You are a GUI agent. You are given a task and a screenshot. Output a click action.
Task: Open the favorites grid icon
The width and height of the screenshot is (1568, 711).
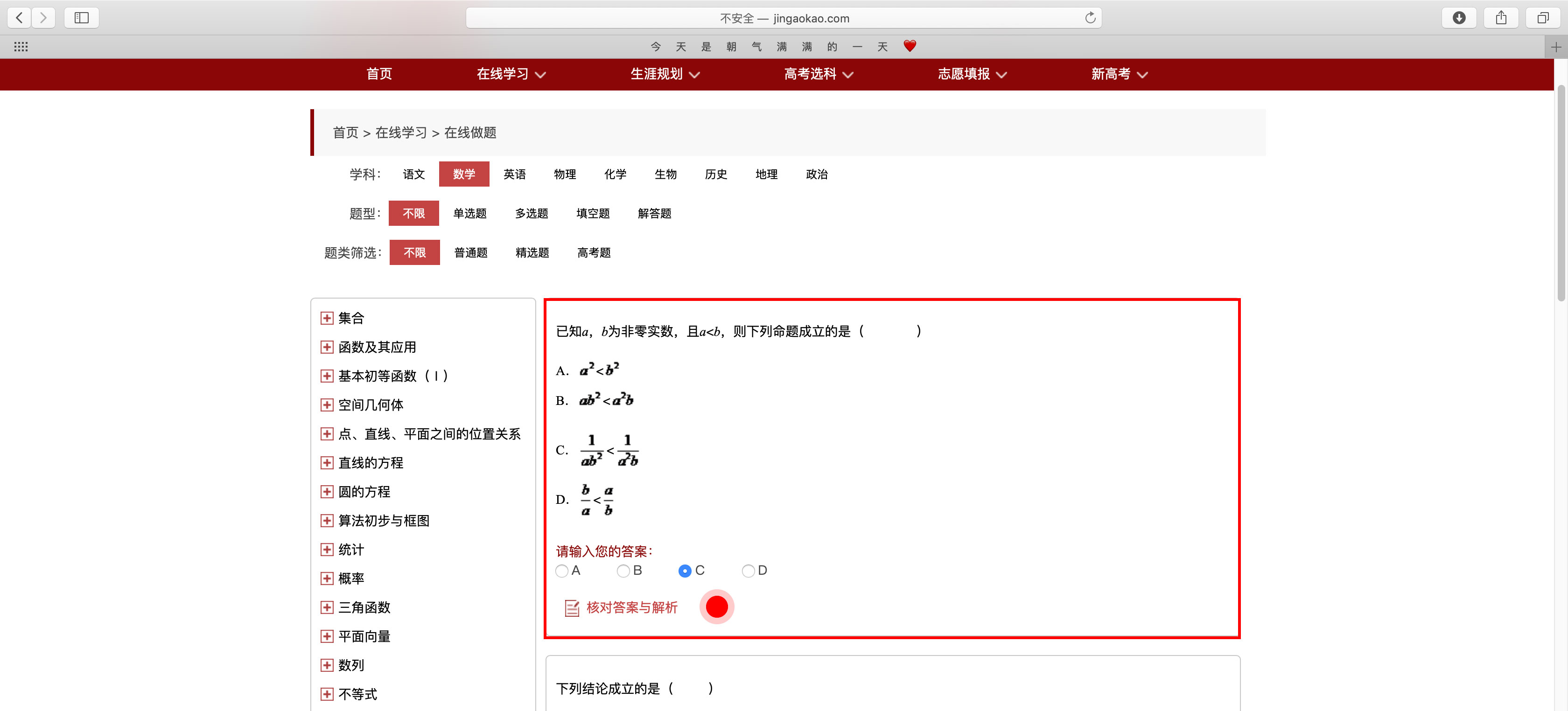click(x=21, y=47)
